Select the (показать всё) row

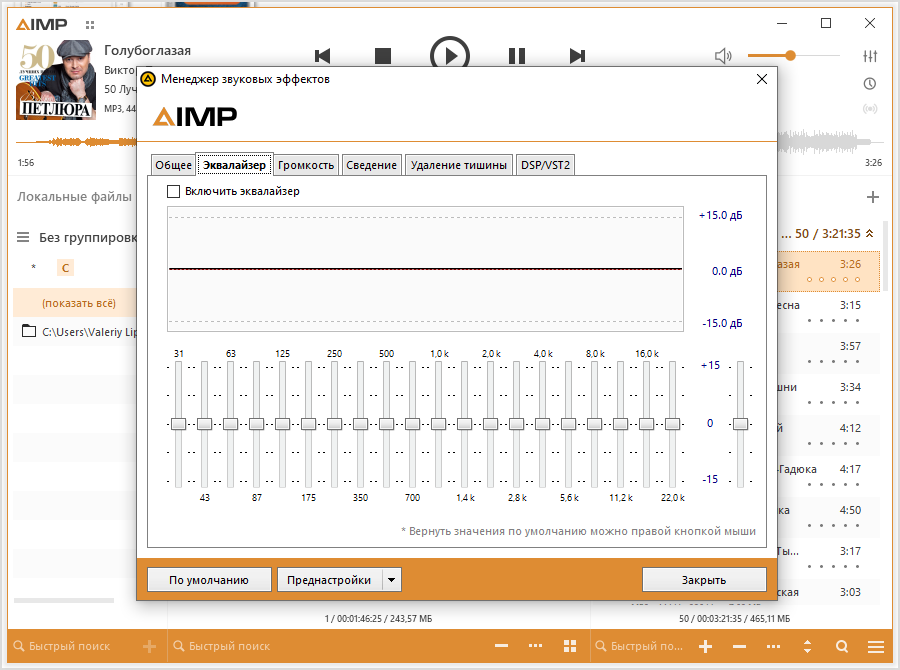(75, 303)
